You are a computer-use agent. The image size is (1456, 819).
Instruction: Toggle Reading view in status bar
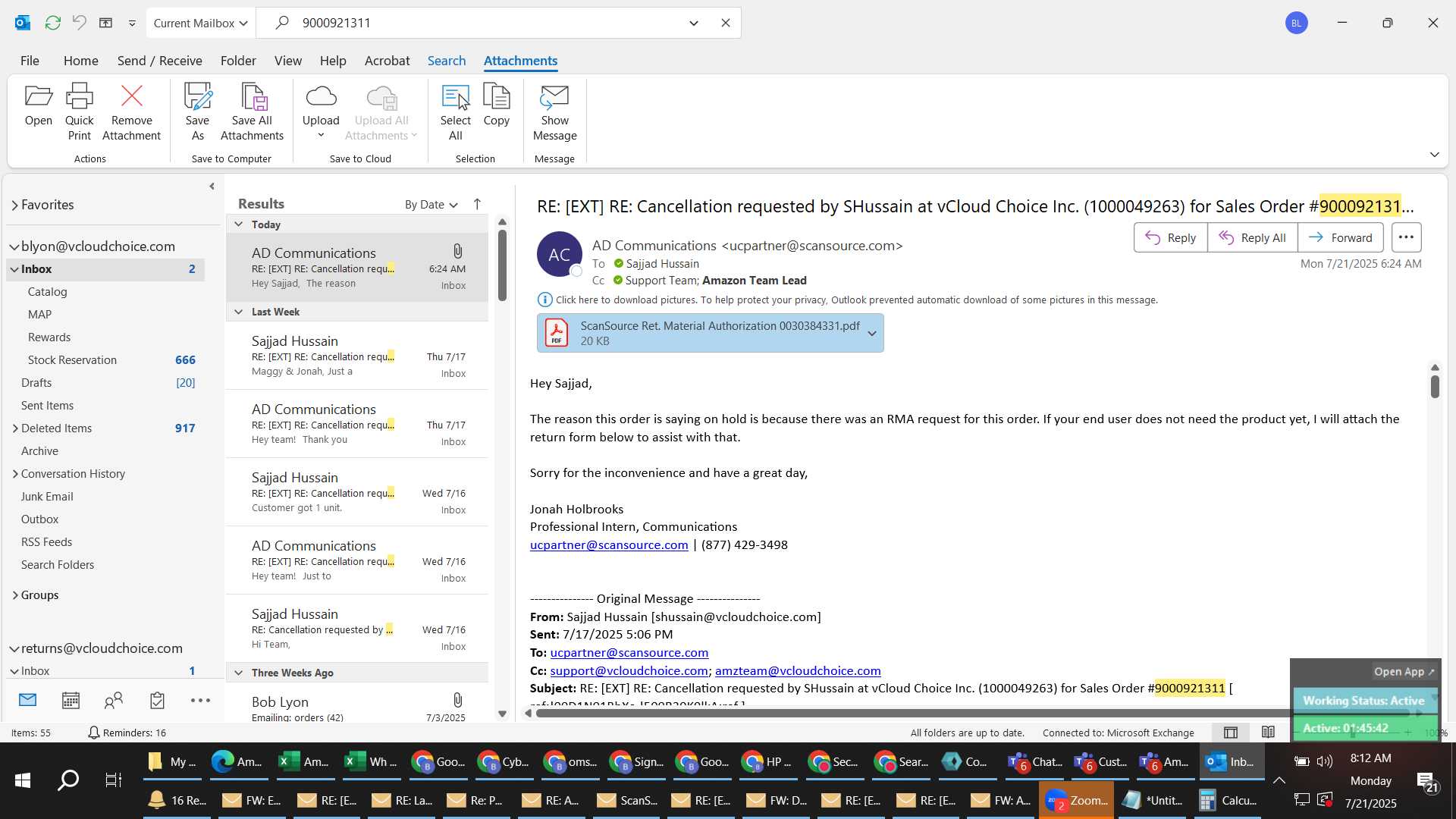tap(1268, 733)
